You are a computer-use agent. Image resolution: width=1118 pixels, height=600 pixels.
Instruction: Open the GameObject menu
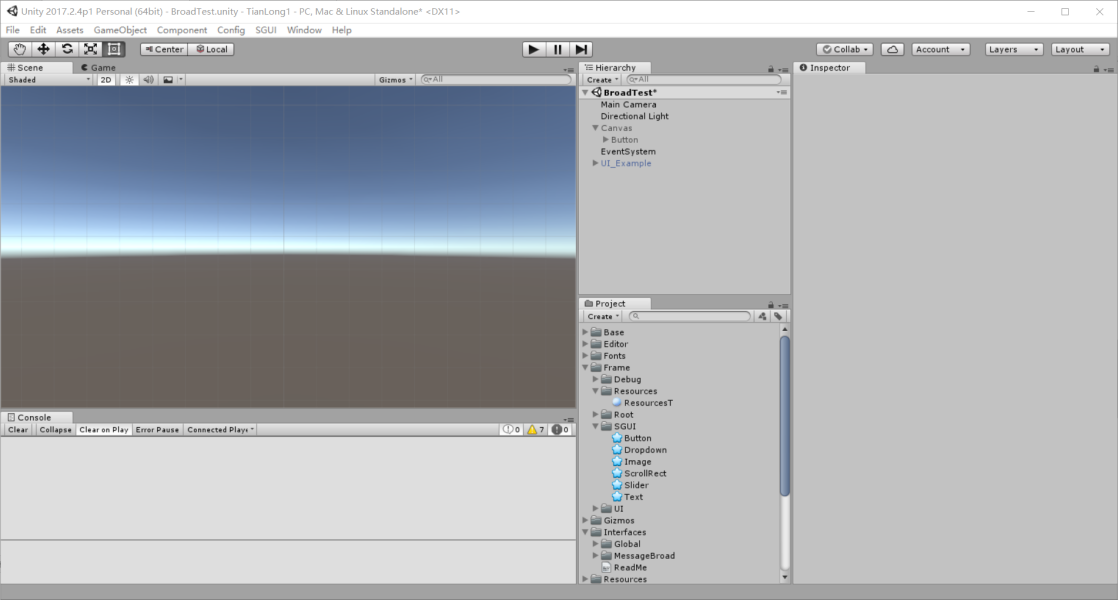[120, 30]
